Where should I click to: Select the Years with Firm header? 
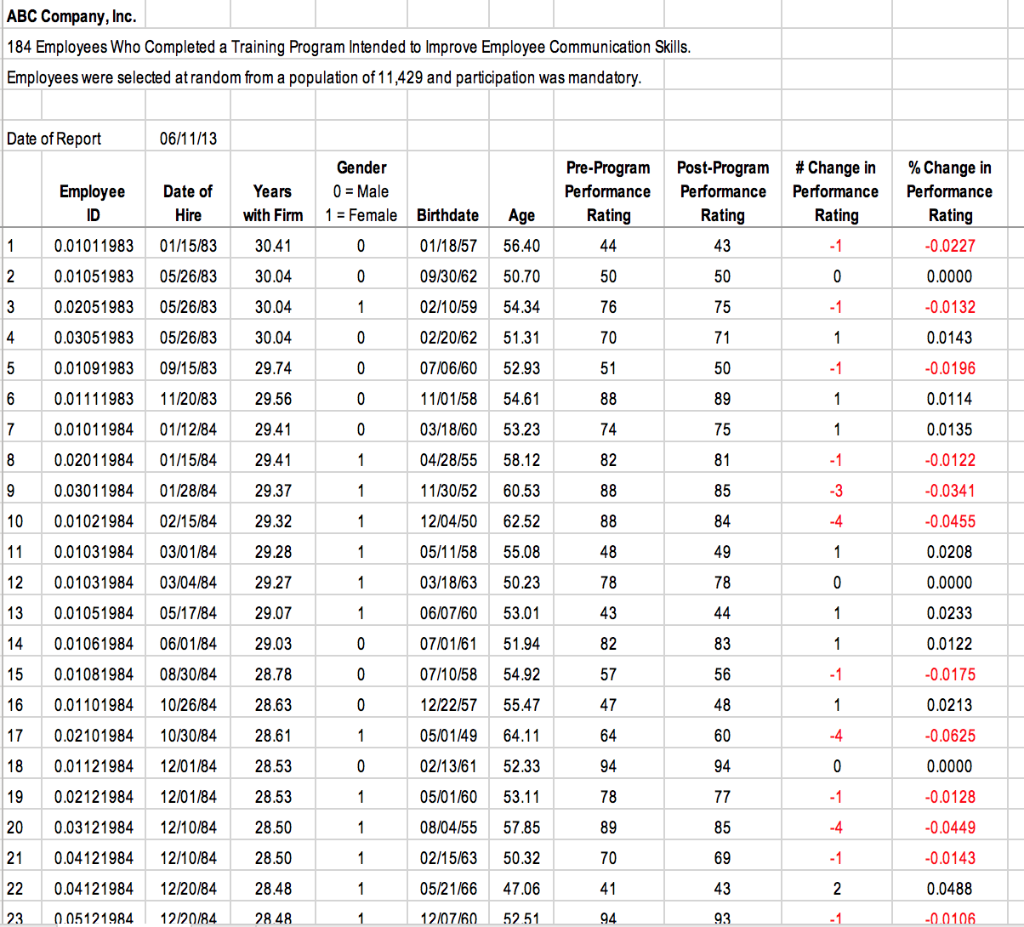273,203
